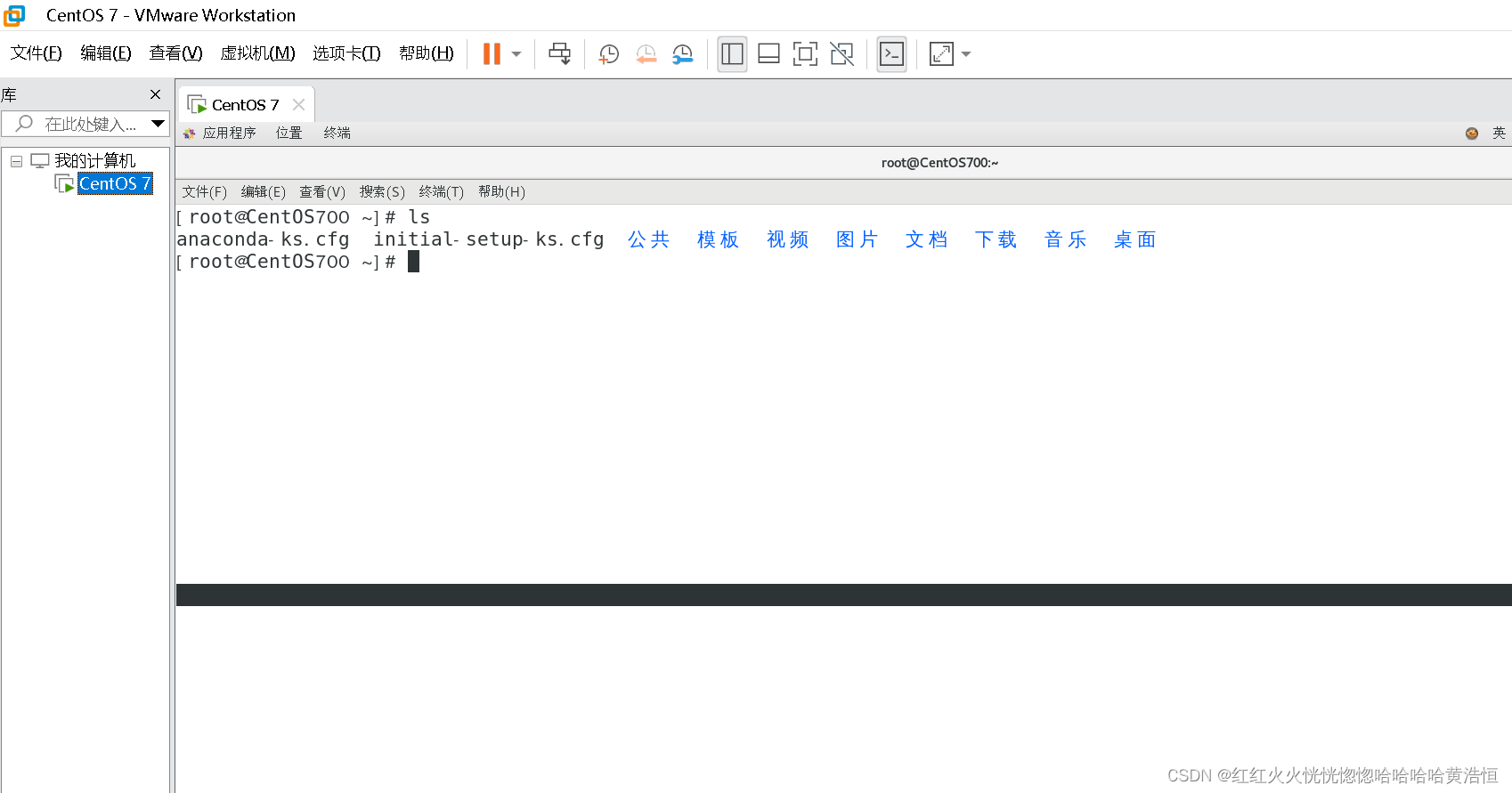The width and height of the screenshot is (1512, 793).
Task: Click the 文档 directory name
Action: coord(926,239)
